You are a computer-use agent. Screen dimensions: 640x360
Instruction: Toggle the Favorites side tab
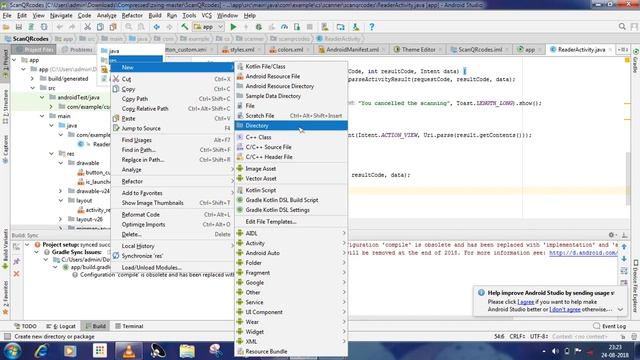click(5, 297)
